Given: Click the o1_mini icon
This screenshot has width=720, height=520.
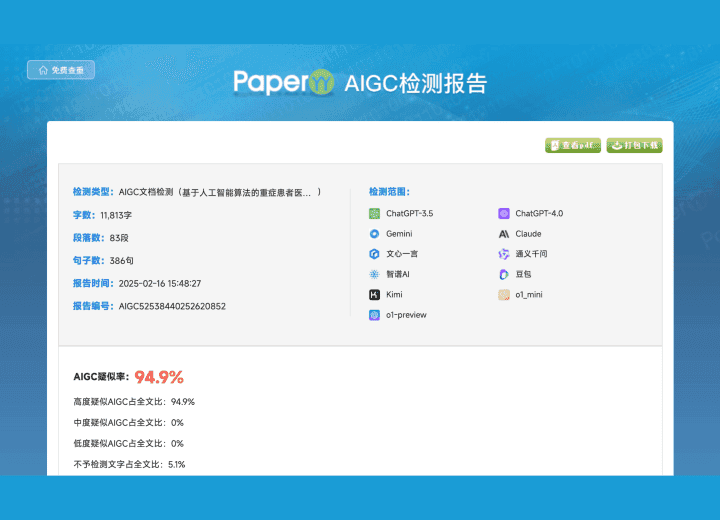Looking at the screenshot, I should click(504, 294).
